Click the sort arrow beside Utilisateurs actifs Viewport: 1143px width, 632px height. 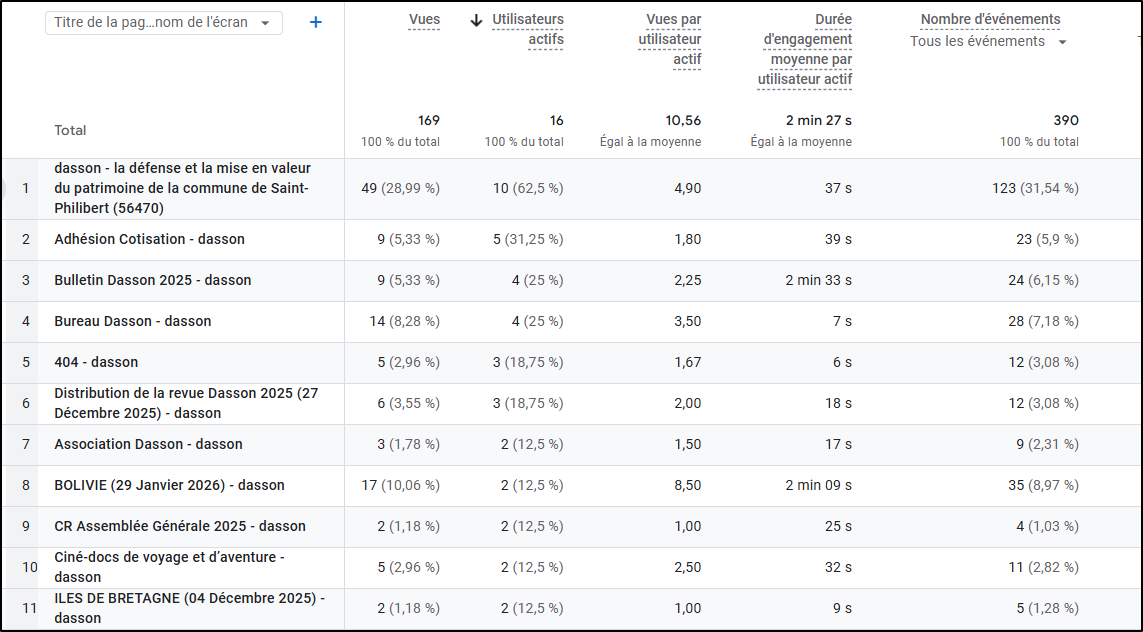[477, 21]
